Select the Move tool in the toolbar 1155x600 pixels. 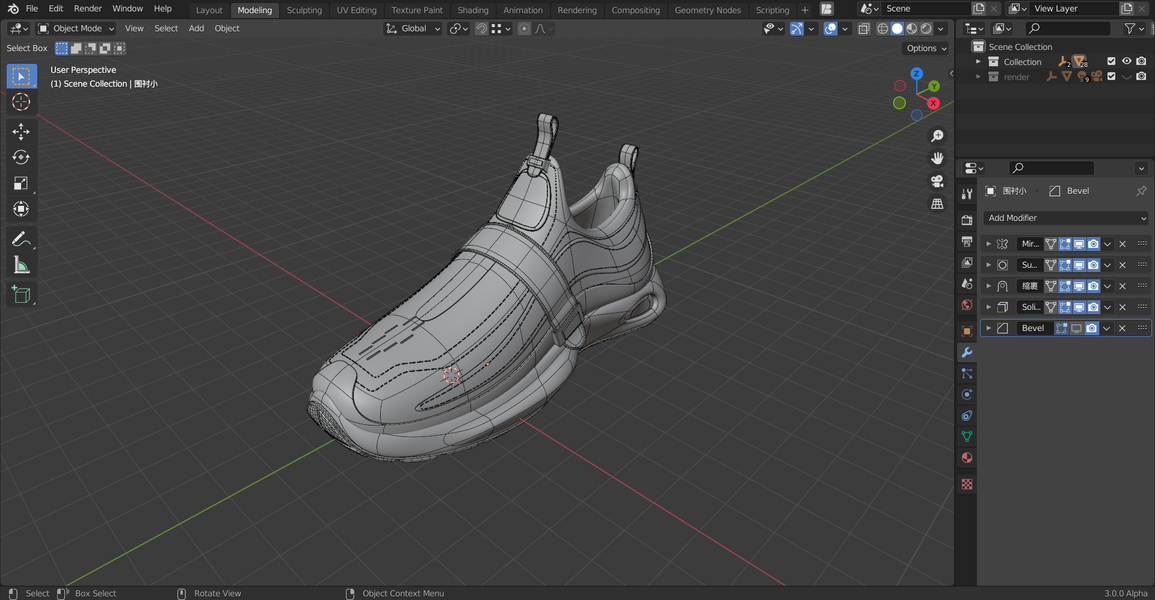pos(21,131)
